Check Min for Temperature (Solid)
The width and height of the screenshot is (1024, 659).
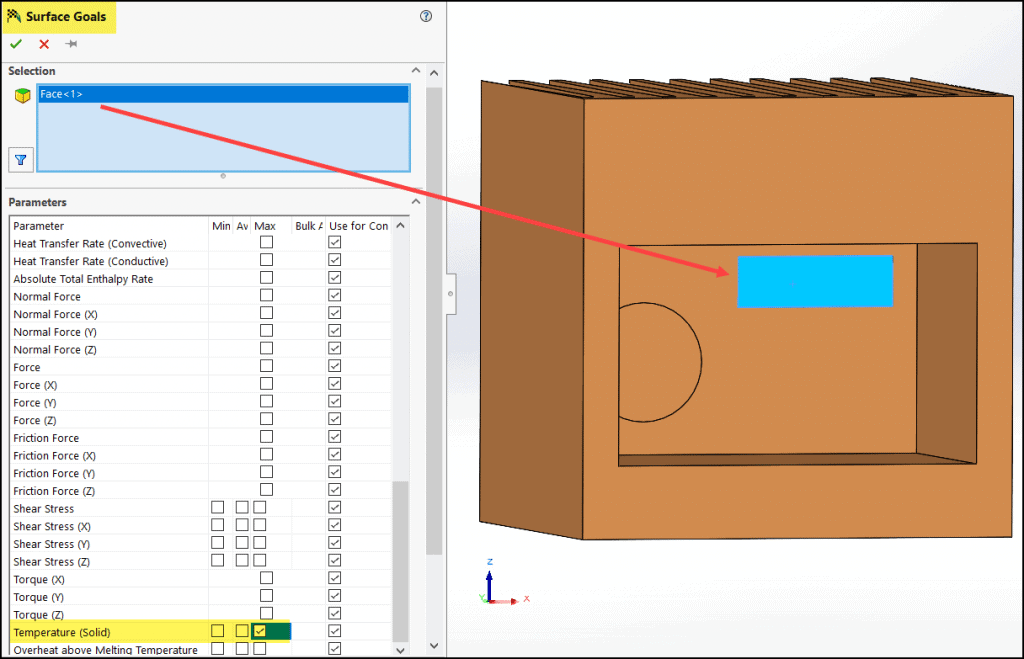pos(217,631)
